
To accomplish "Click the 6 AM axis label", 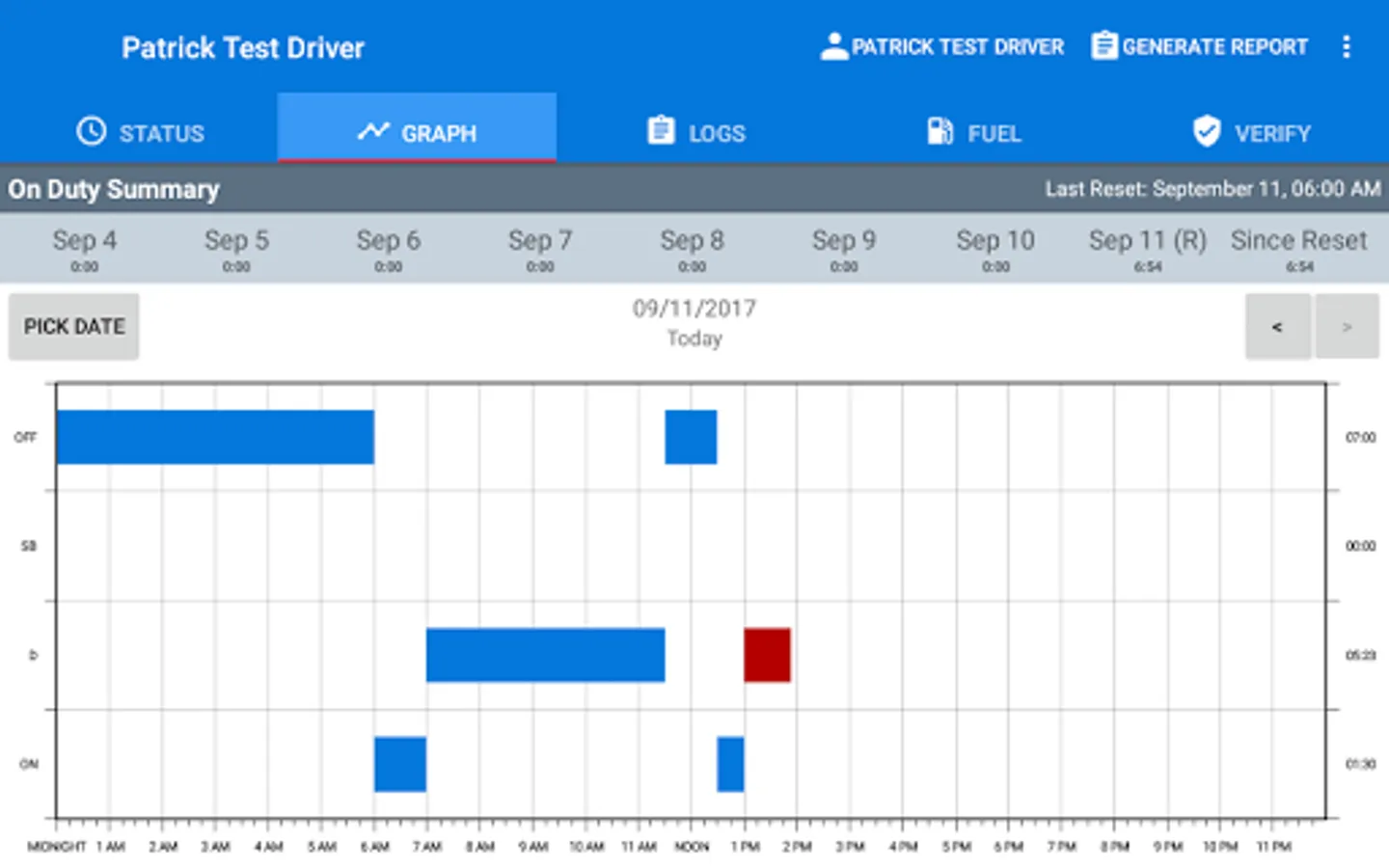I will [374, 847].
